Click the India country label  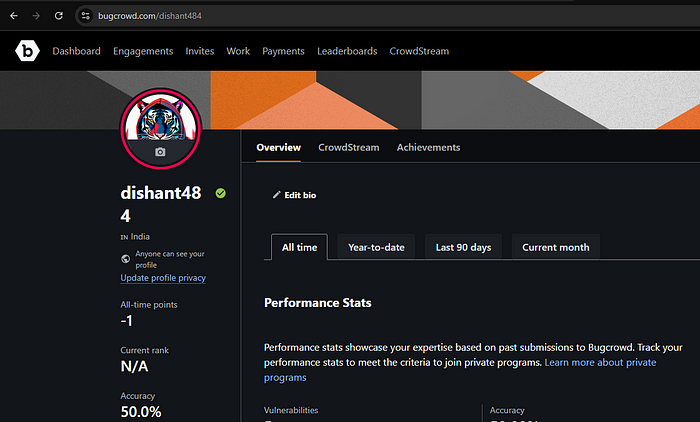tap(135, 237)
